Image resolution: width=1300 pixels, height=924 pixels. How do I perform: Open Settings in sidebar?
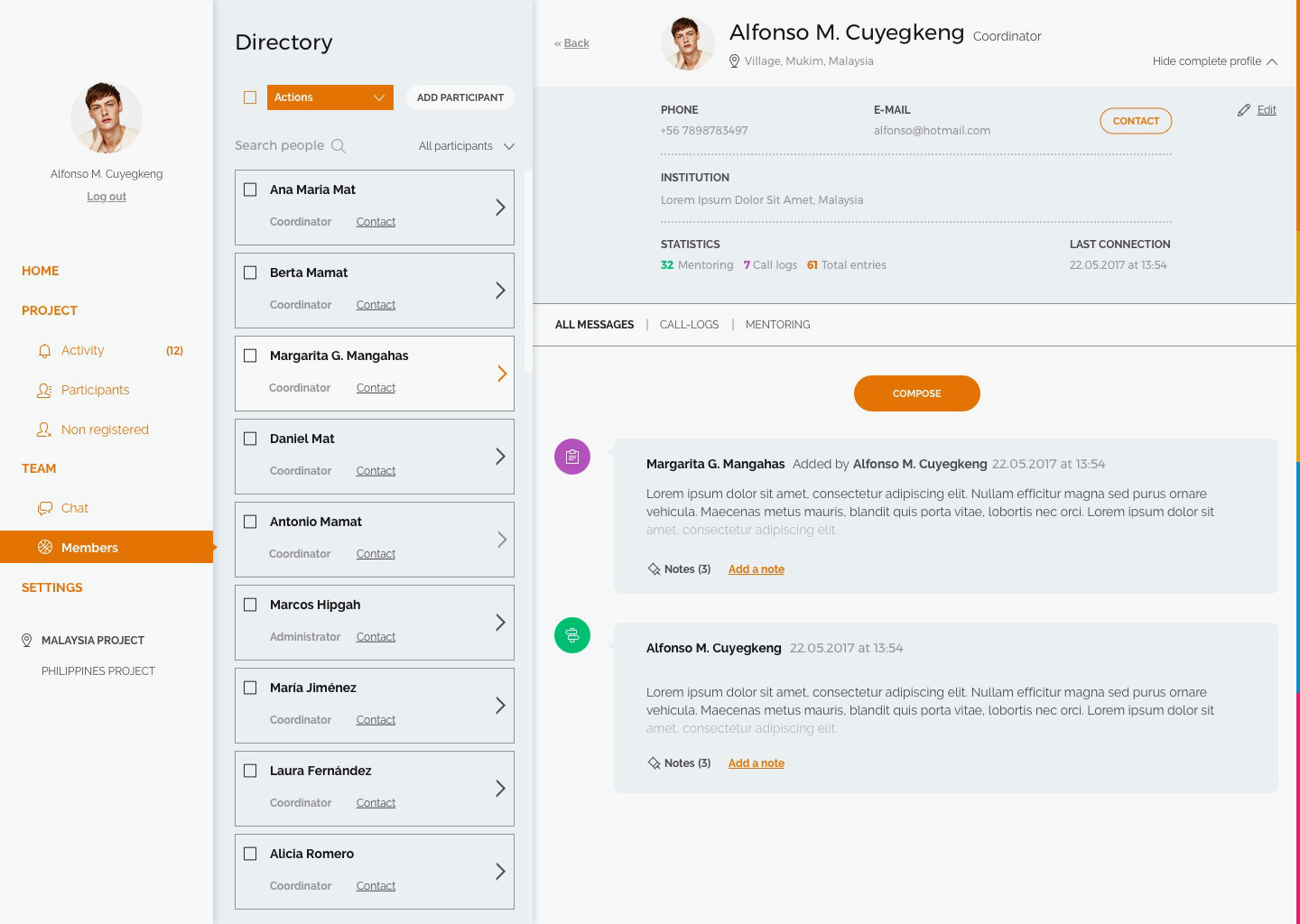[52, 587]
